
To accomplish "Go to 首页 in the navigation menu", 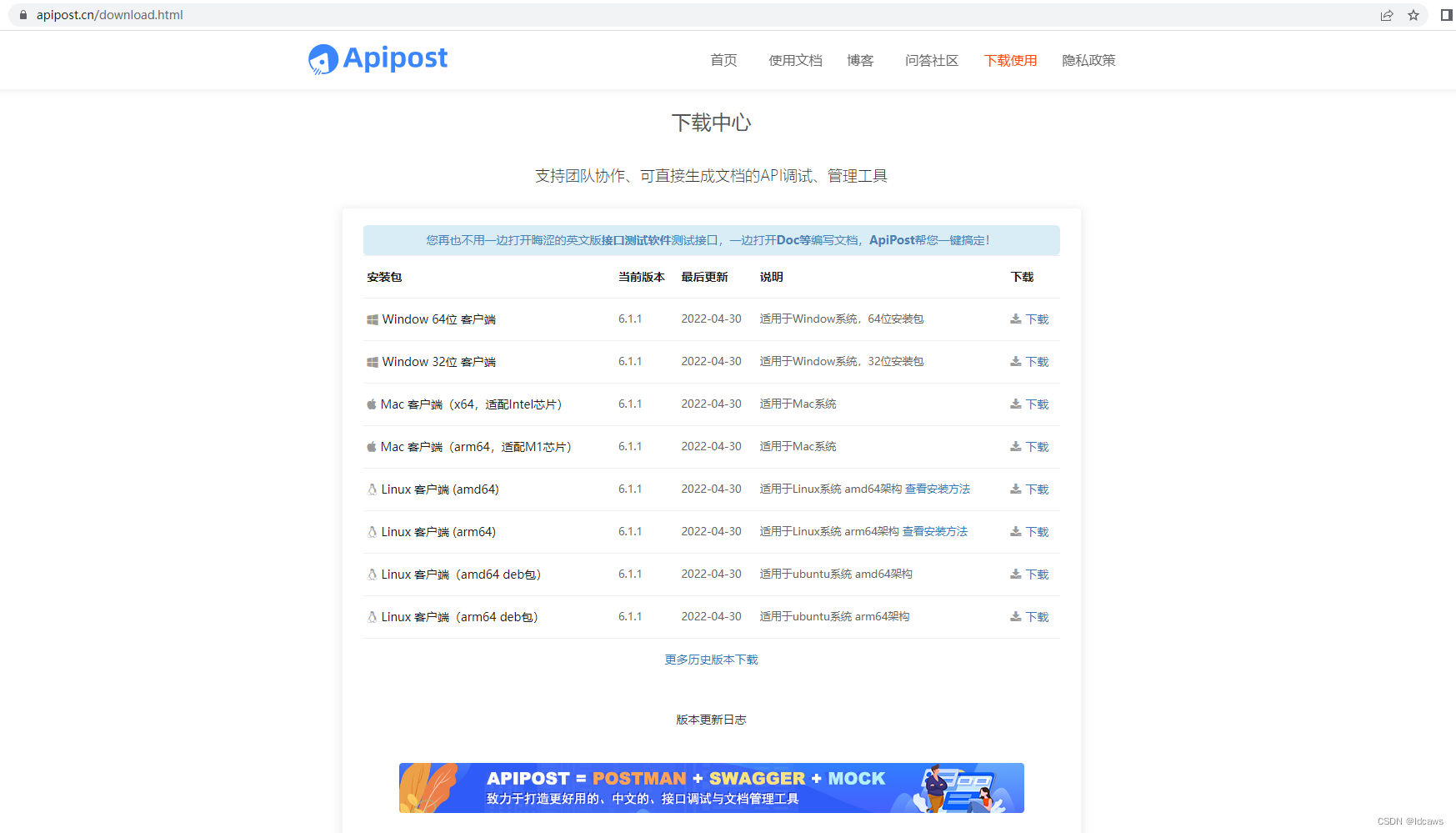I will pos(723,59).
